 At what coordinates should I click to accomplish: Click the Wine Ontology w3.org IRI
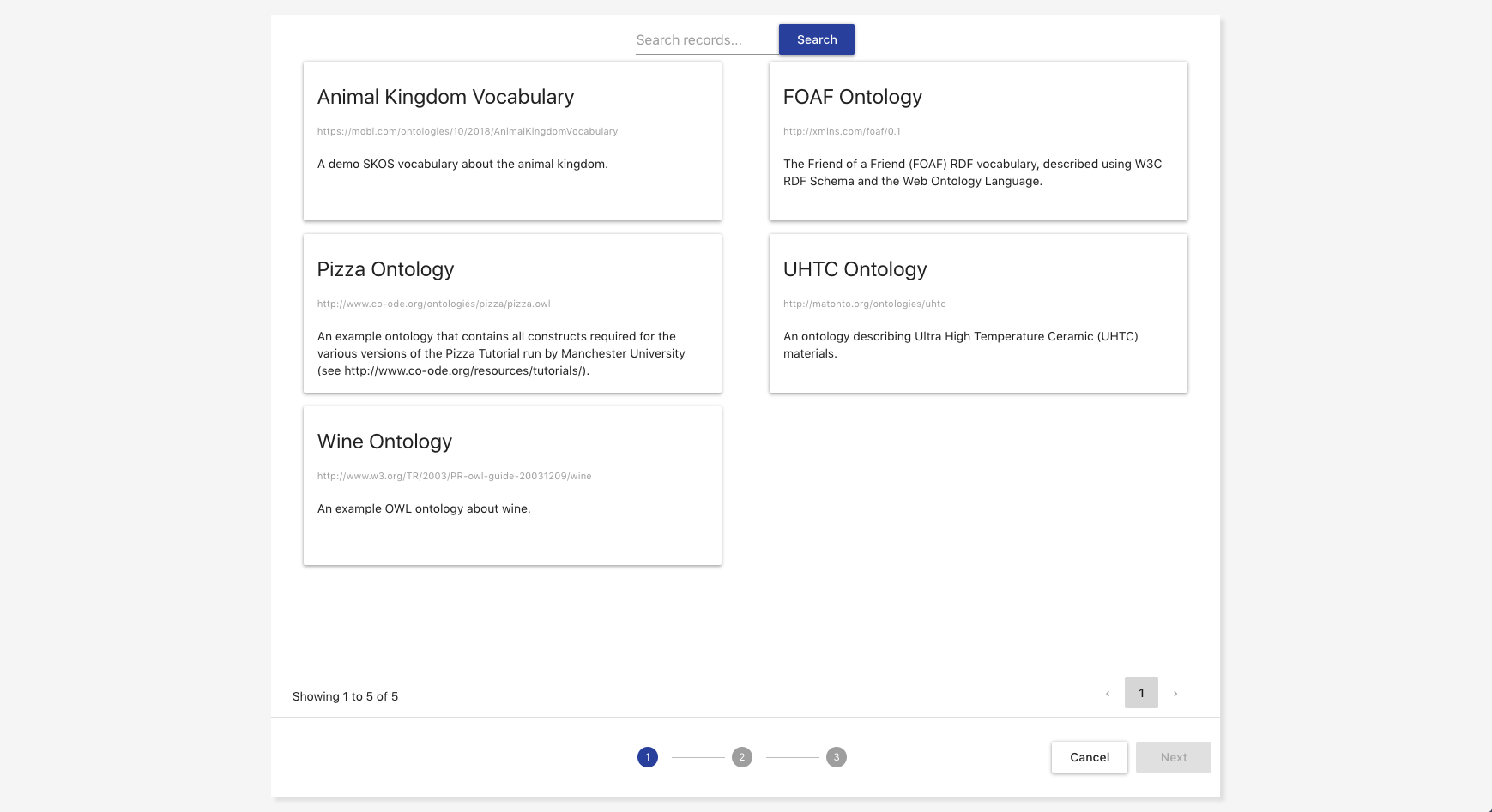pos(454,477)
